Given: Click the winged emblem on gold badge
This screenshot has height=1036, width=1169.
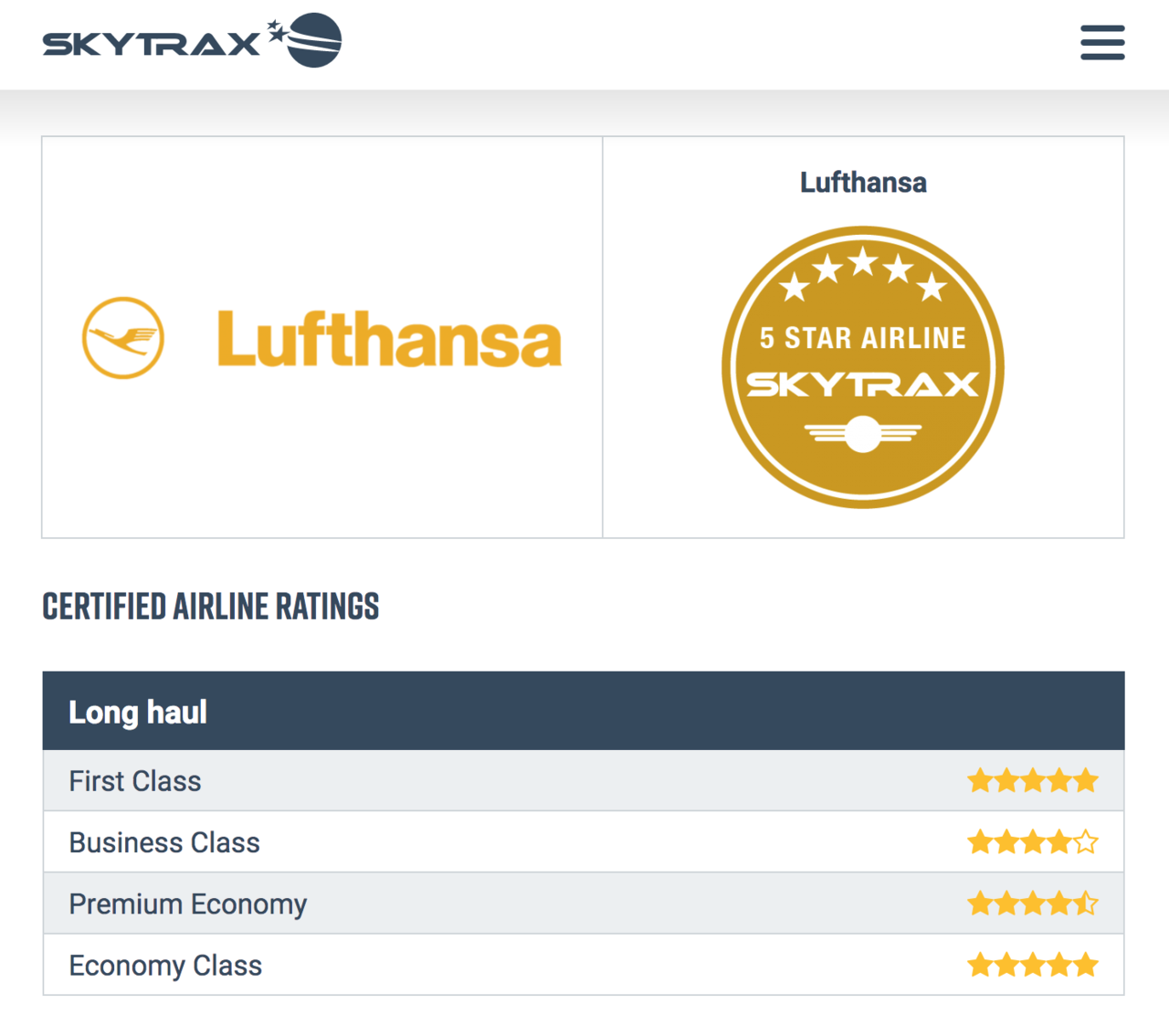Looking at the screenshot, I should [863, 433].
